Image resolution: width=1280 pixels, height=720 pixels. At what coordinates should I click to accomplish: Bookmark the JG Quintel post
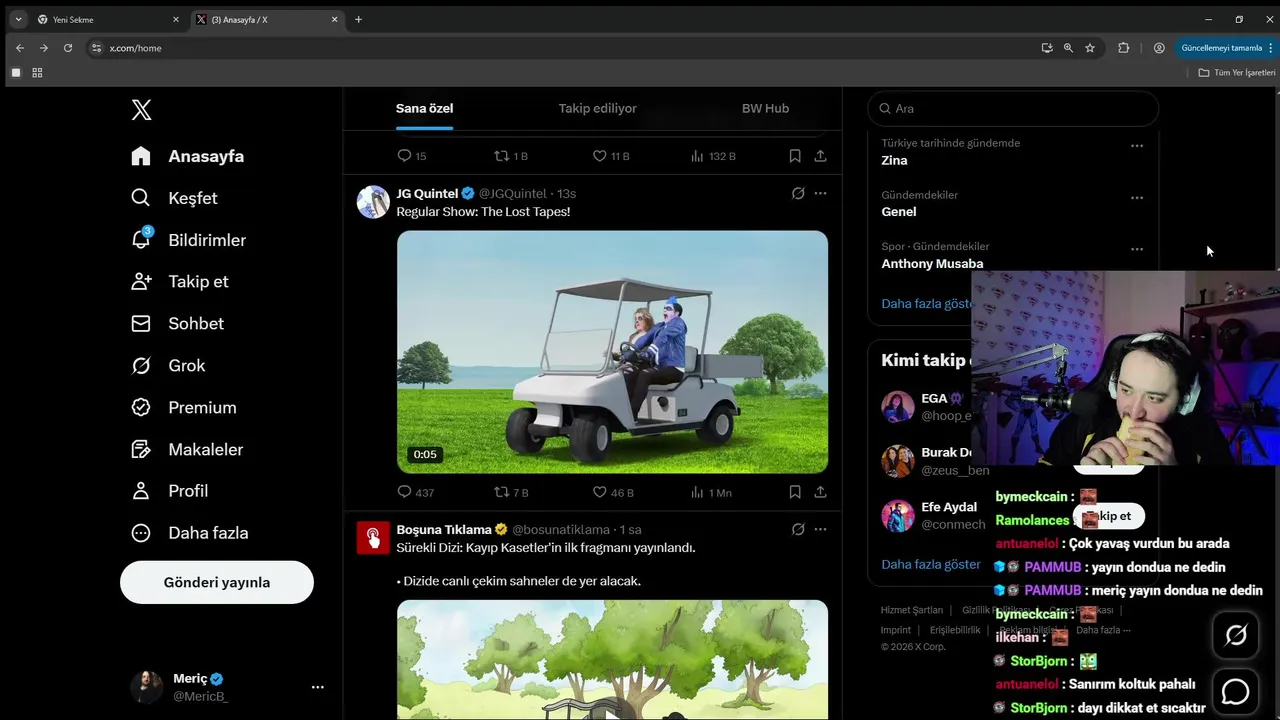coord(795,492)
